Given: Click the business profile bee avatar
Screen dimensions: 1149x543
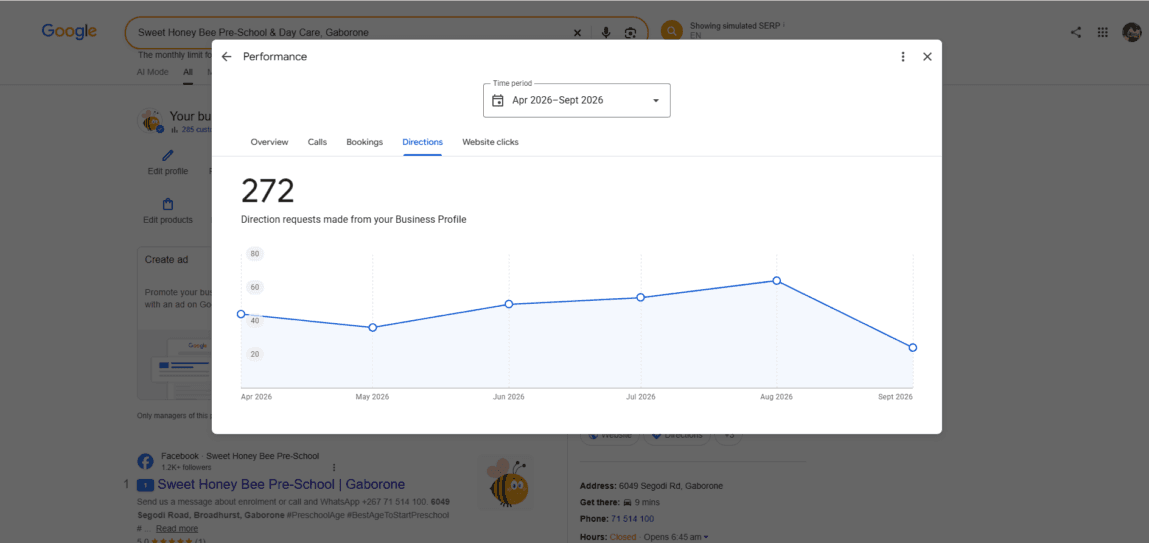Looking at the screenshot, I should pos(150,120).
